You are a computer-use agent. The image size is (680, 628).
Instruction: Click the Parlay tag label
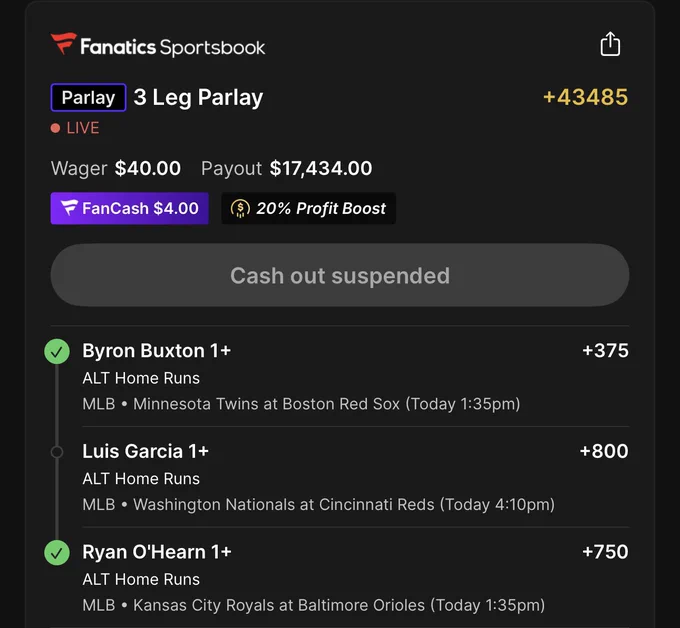click(88, 98)
